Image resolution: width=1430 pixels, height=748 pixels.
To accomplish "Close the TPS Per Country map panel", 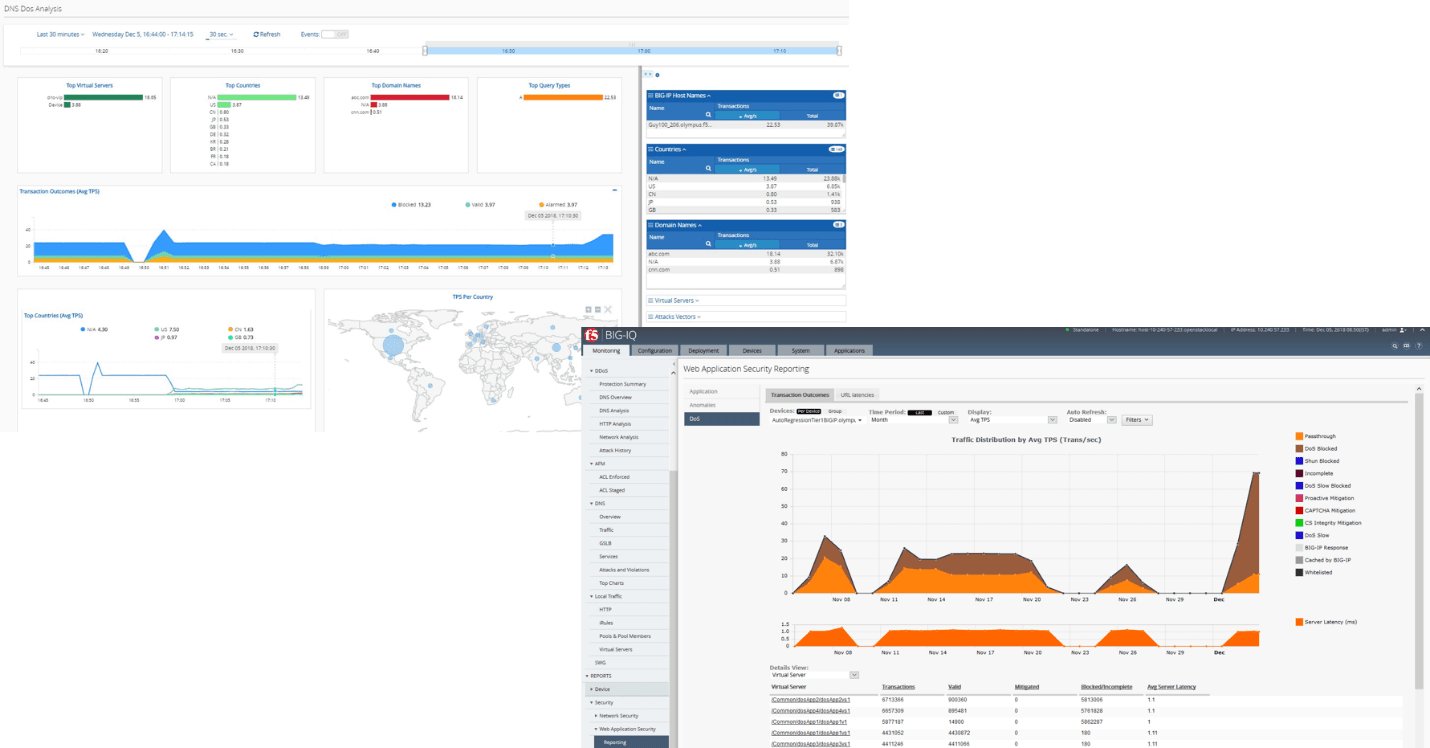I will (608, 309).
